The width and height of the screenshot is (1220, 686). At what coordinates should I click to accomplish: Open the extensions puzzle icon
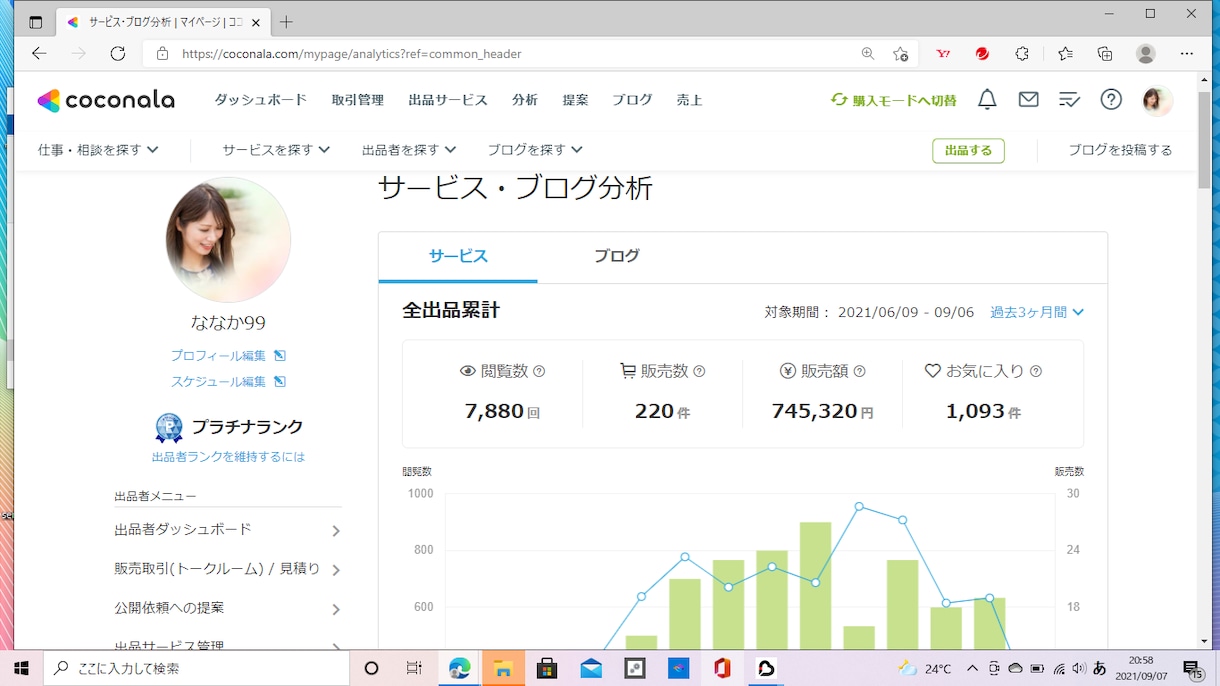[x=1022, y=53]
